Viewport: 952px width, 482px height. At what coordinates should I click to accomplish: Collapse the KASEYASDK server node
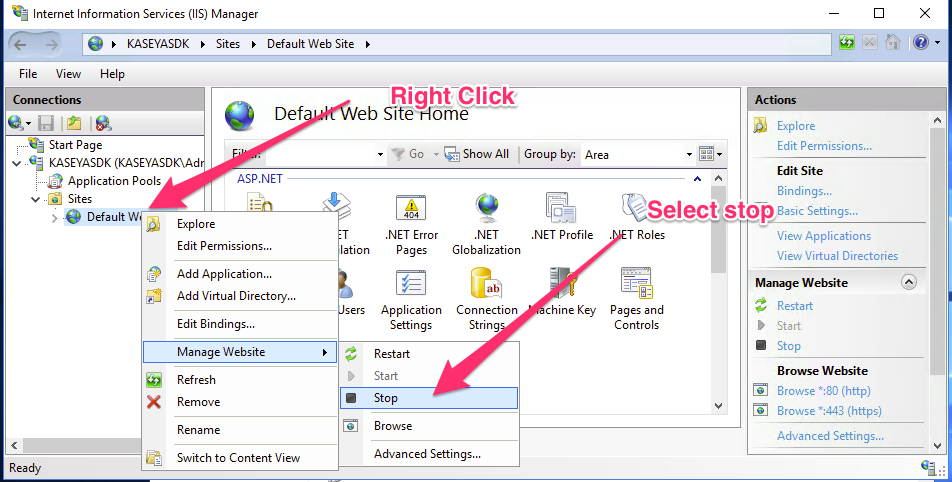(16, 163)
